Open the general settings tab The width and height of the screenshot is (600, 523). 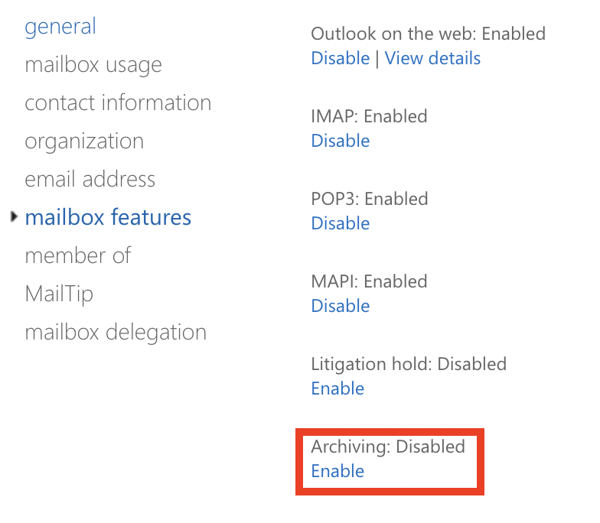click(60, 27)
